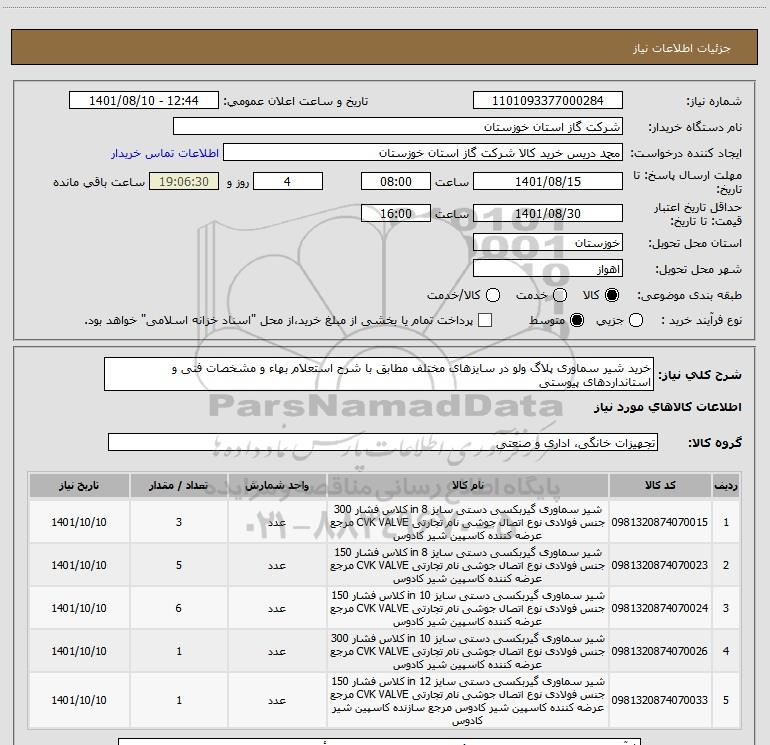Click product code 0981320874070026
The width and height of the screenshot is (770, 745).
pos(660,651)
